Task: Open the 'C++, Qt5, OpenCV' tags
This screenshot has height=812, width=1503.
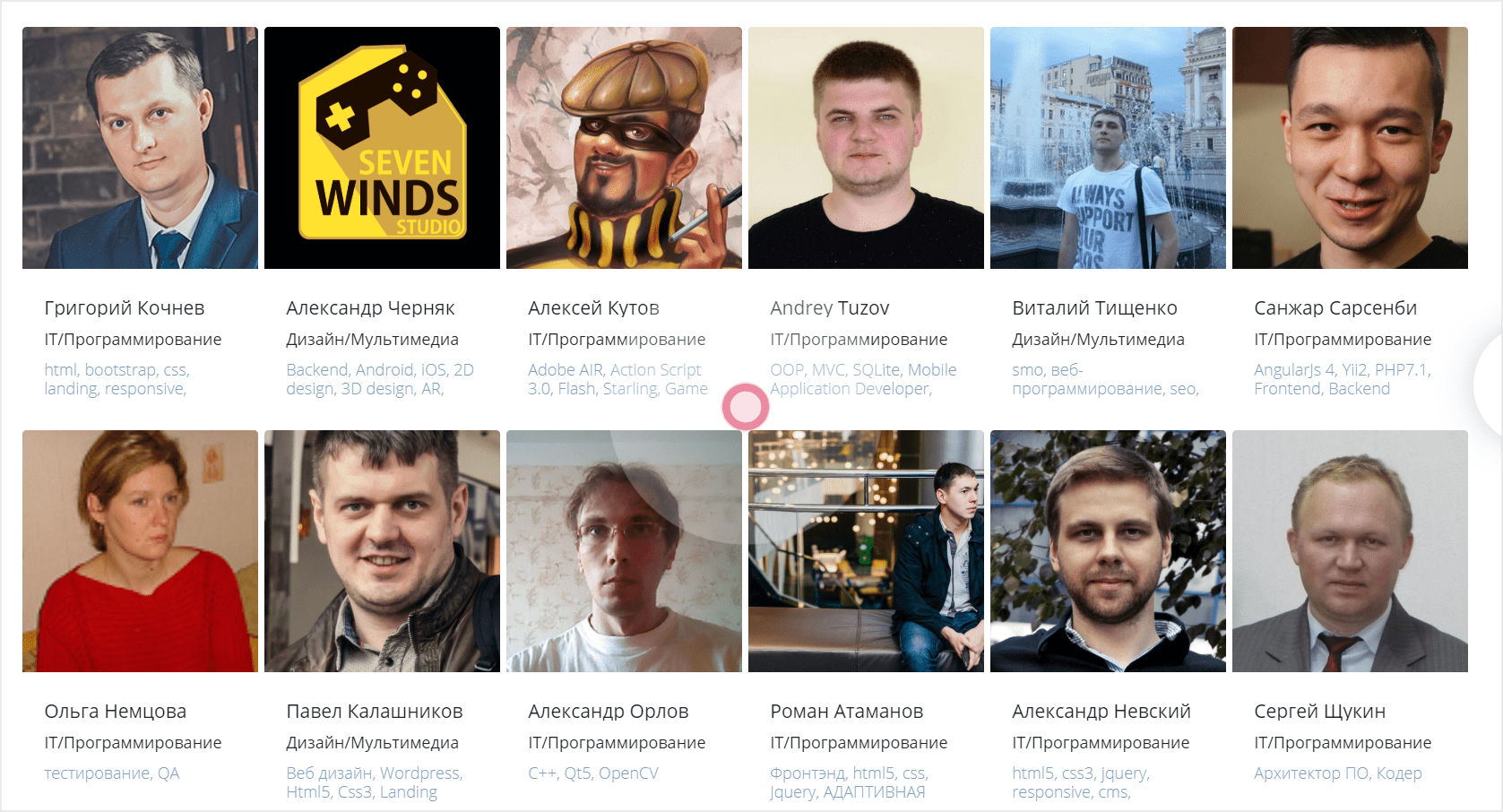Action: point(593,773)
